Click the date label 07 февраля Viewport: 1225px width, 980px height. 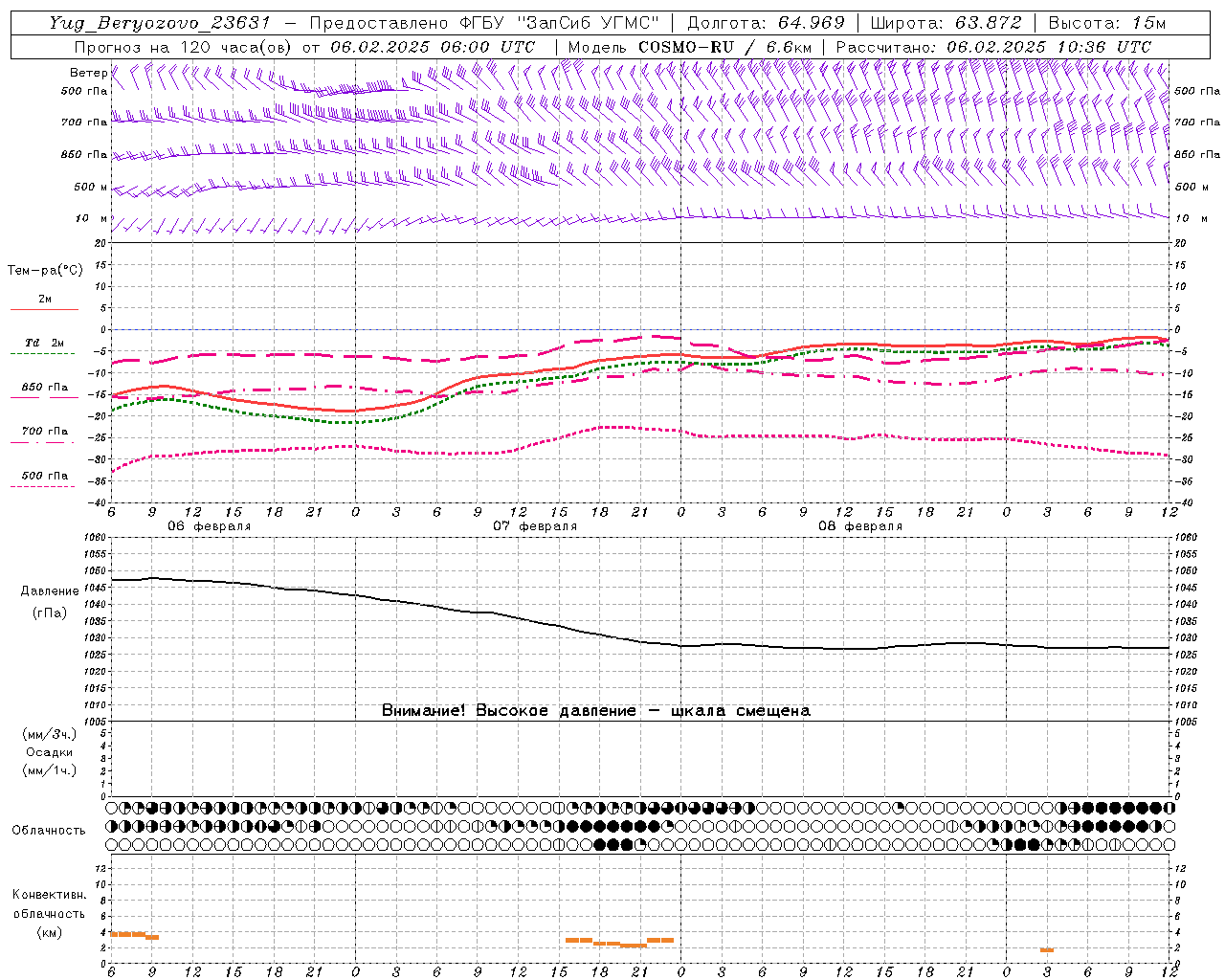pyautogui.click(x=534, y=526)
